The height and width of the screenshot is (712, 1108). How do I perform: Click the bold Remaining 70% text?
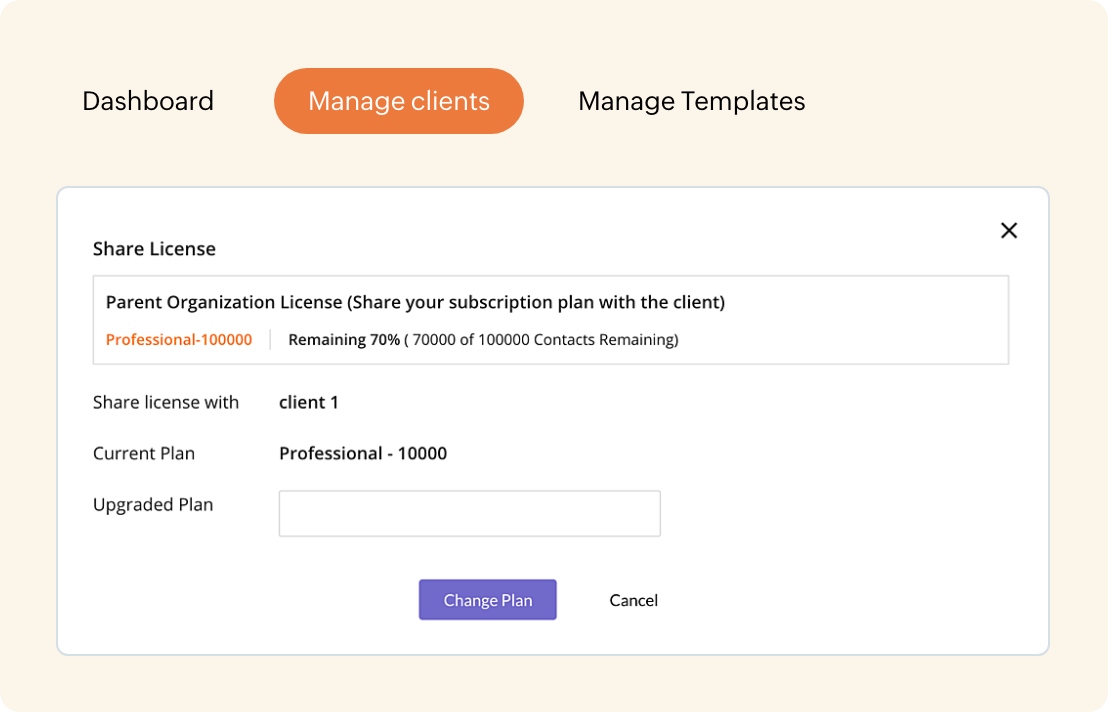pos(344,340)
